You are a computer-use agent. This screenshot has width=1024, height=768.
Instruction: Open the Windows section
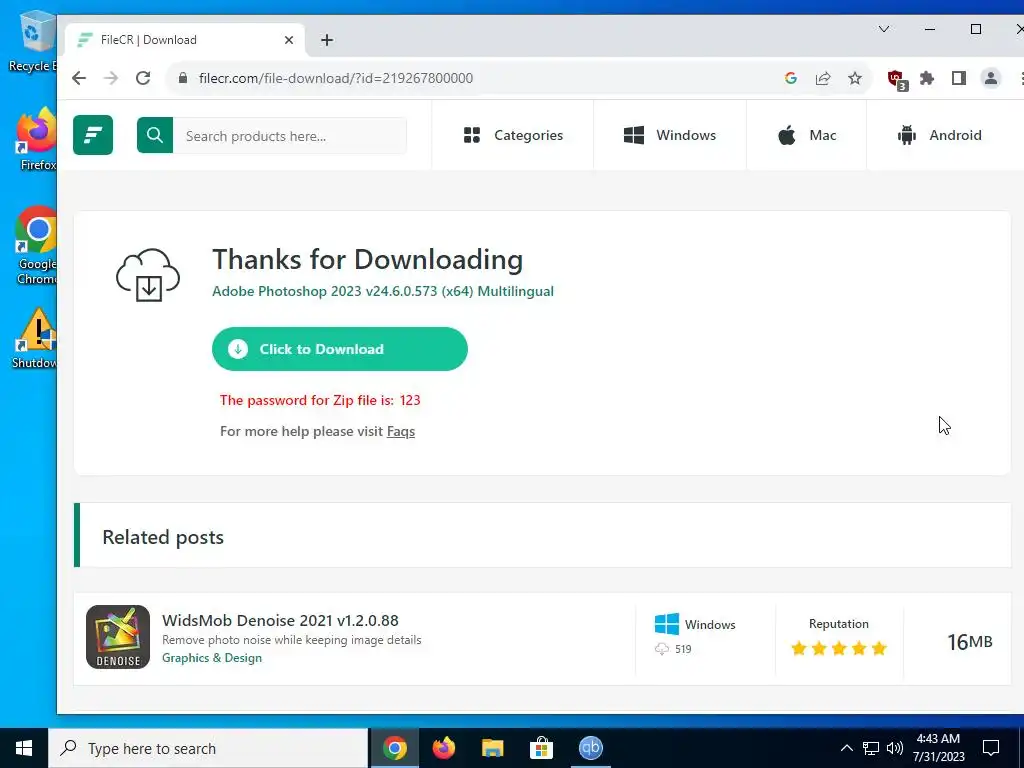669,135
